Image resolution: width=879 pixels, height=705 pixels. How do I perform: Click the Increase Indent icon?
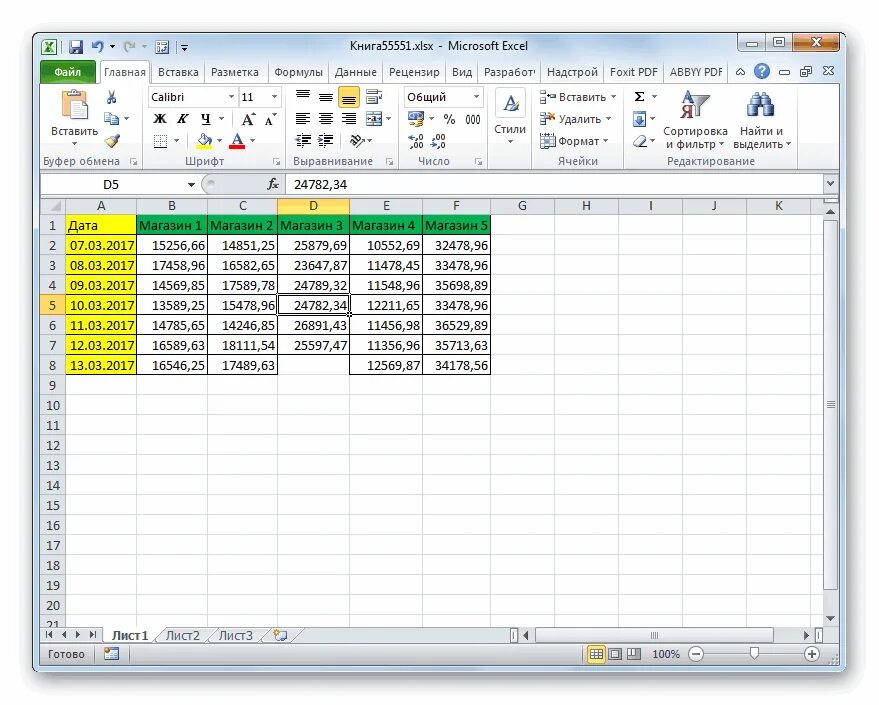point(326,141)
